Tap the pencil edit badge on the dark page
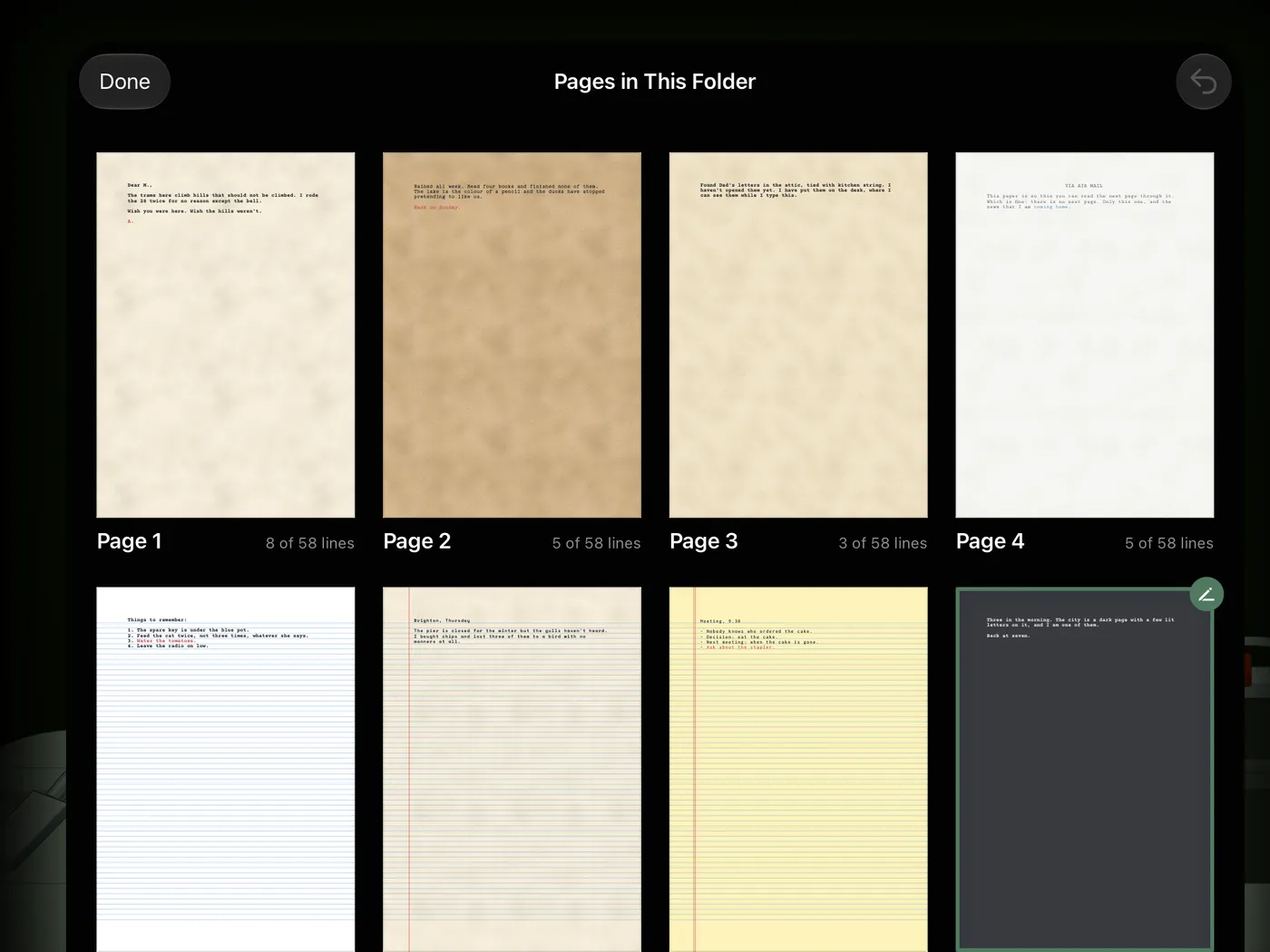 point(1206,594)
